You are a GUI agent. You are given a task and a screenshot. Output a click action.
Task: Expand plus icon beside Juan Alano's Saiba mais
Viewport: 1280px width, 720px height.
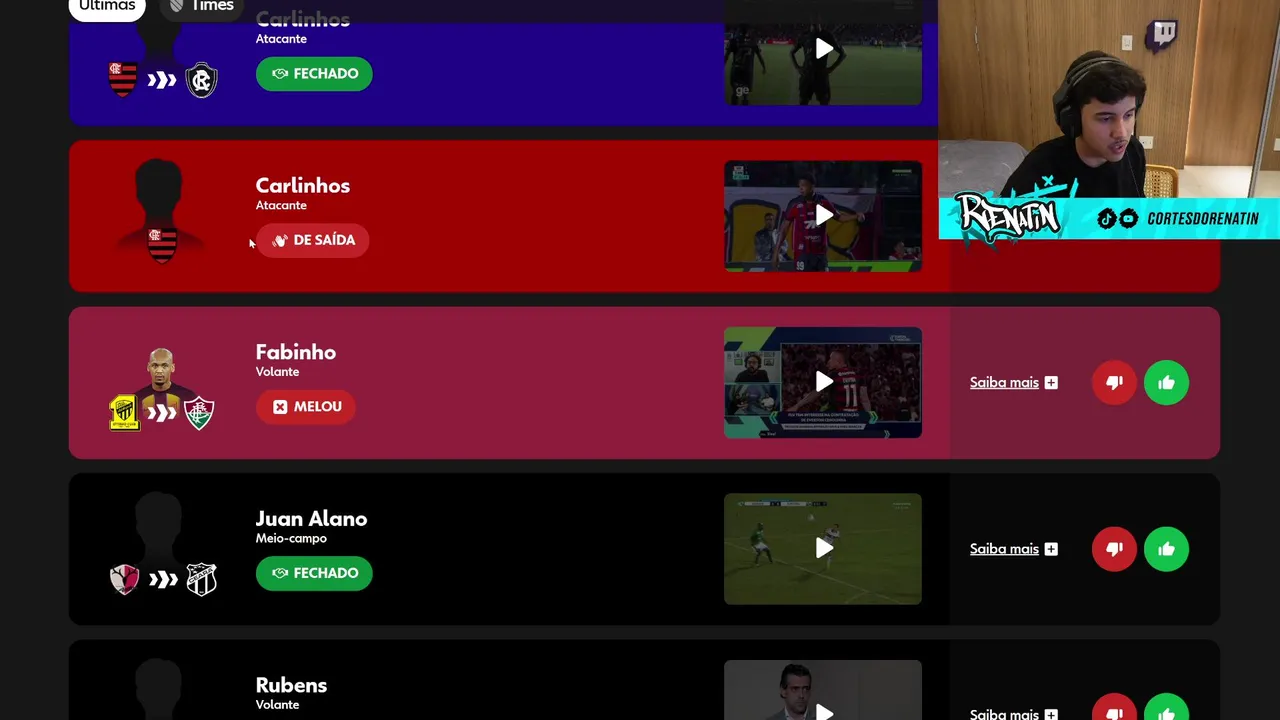(x=1051, y=548)
